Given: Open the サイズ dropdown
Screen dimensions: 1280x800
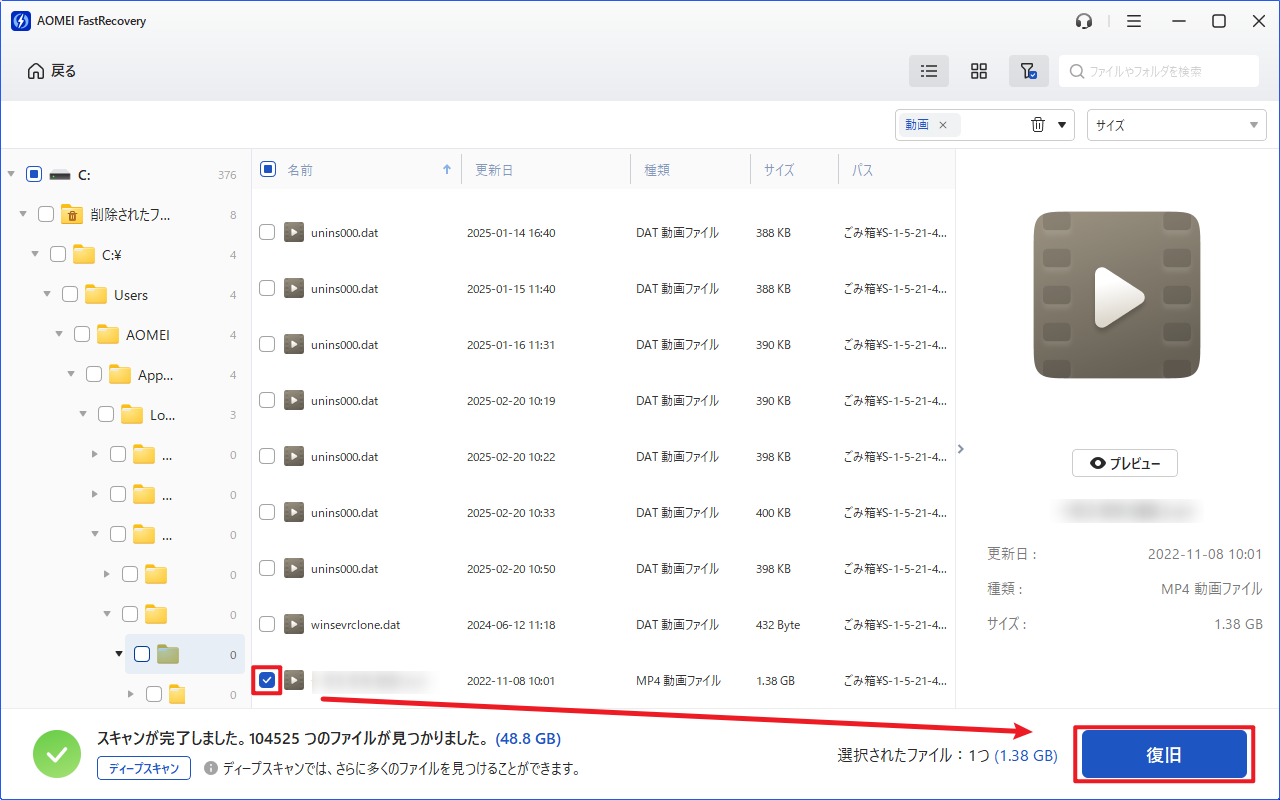Looking at the screenshot, I should tap(1176, 125).
